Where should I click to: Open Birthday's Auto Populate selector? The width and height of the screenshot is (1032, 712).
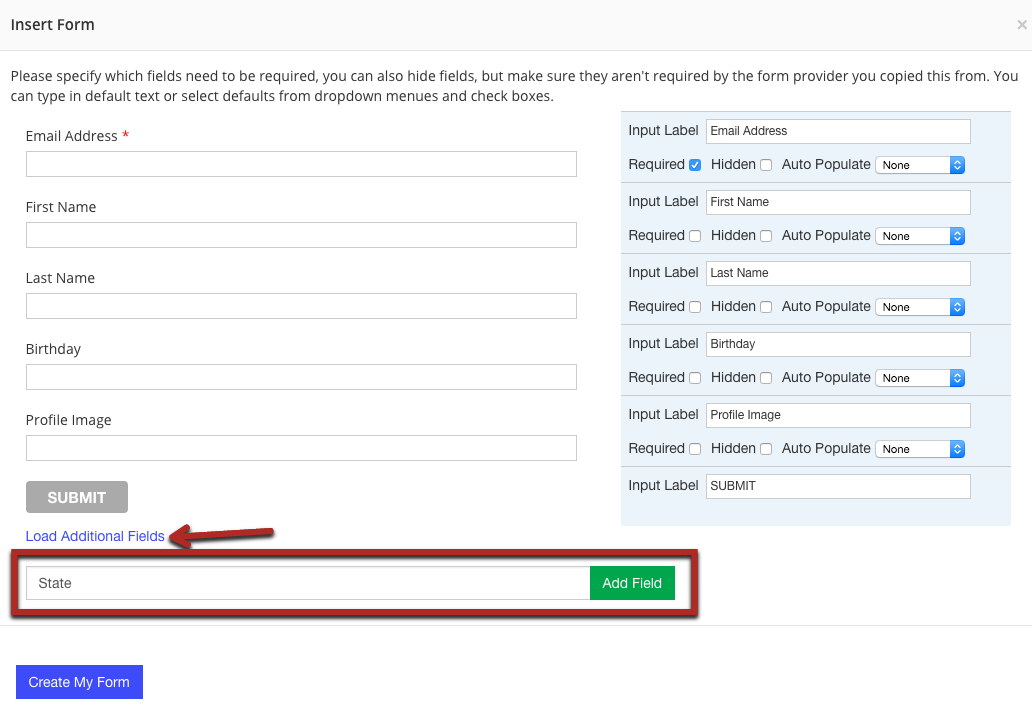tap(920, 377)
